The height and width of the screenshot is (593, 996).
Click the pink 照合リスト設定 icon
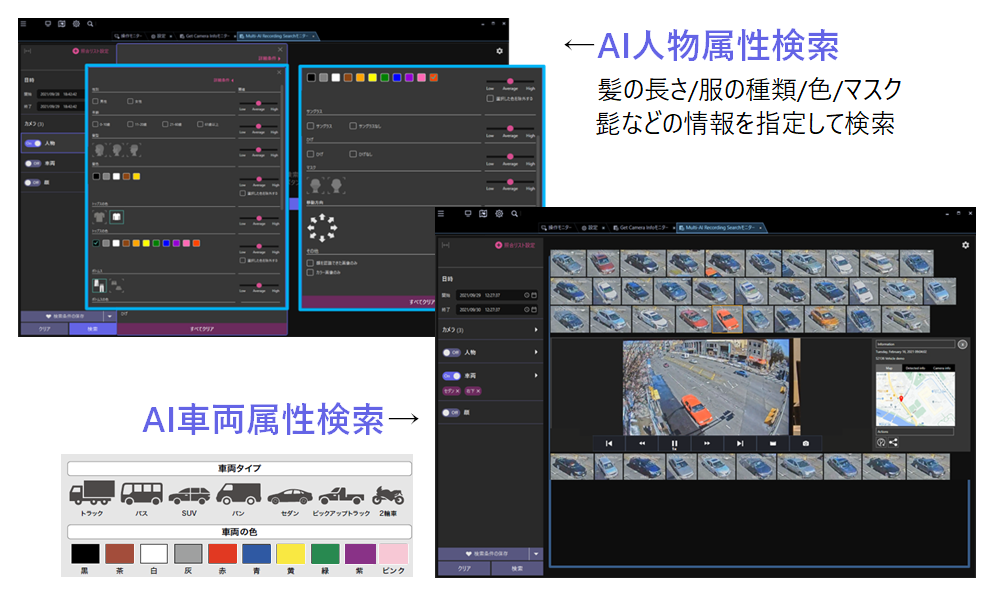tap(497, 246)
